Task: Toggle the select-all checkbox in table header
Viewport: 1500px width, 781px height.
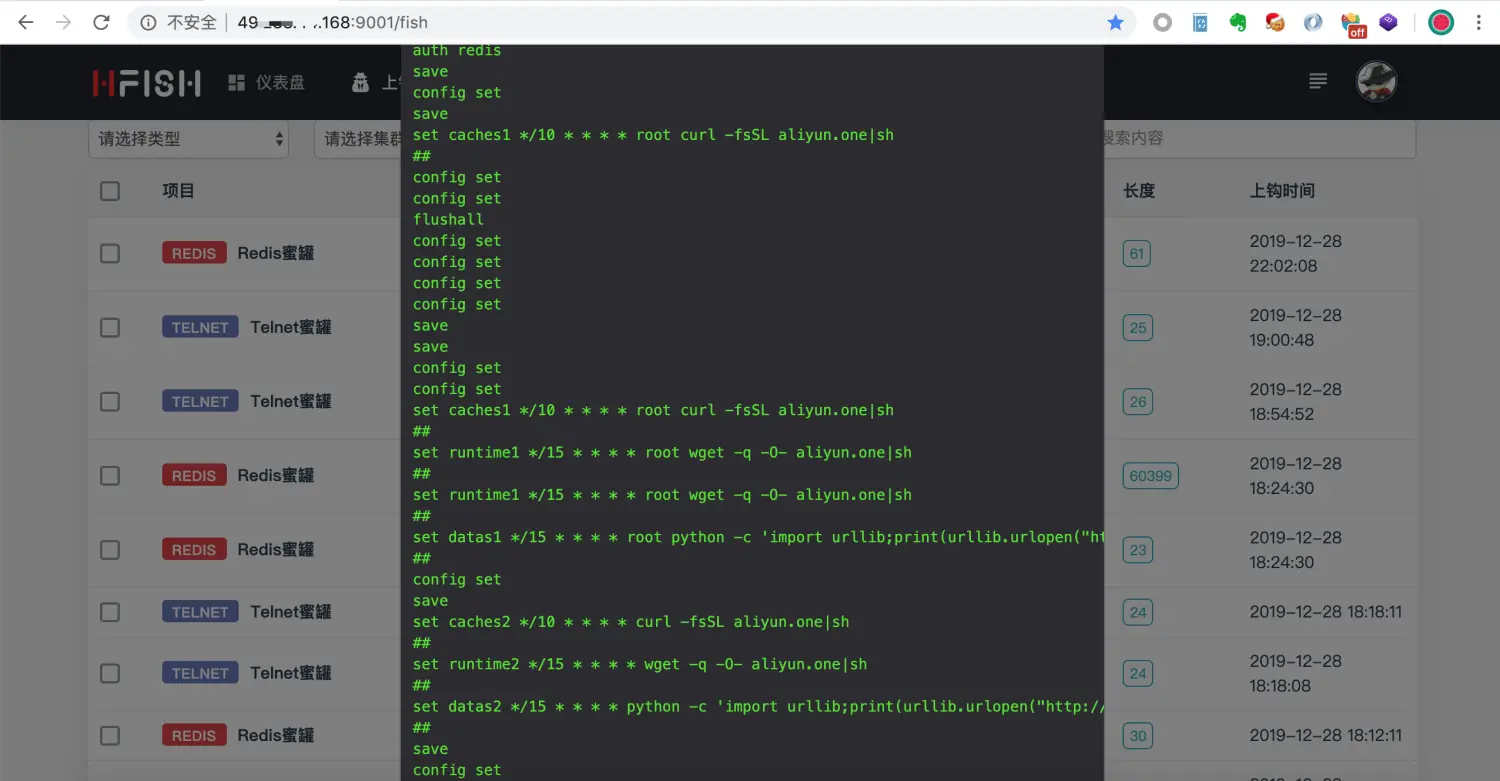Action: (x=110, y=191)
